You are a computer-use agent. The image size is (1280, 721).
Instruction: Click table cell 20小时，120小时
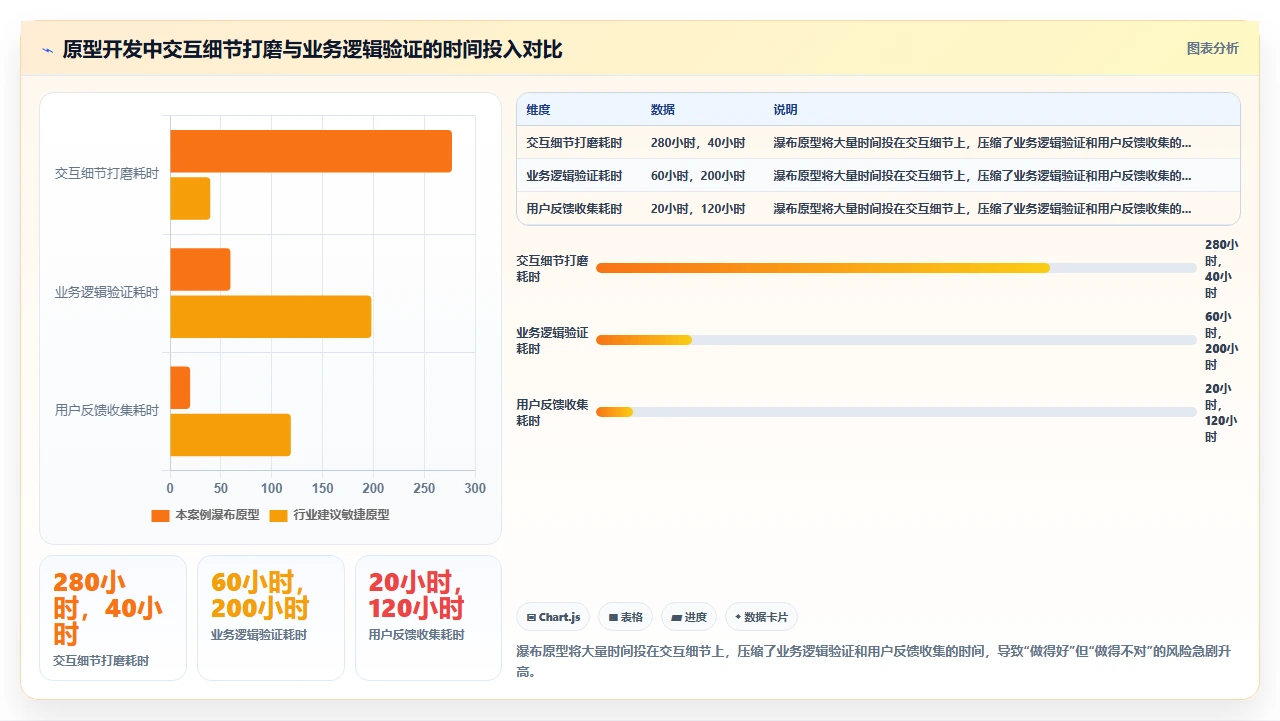[x=698, y=209]
